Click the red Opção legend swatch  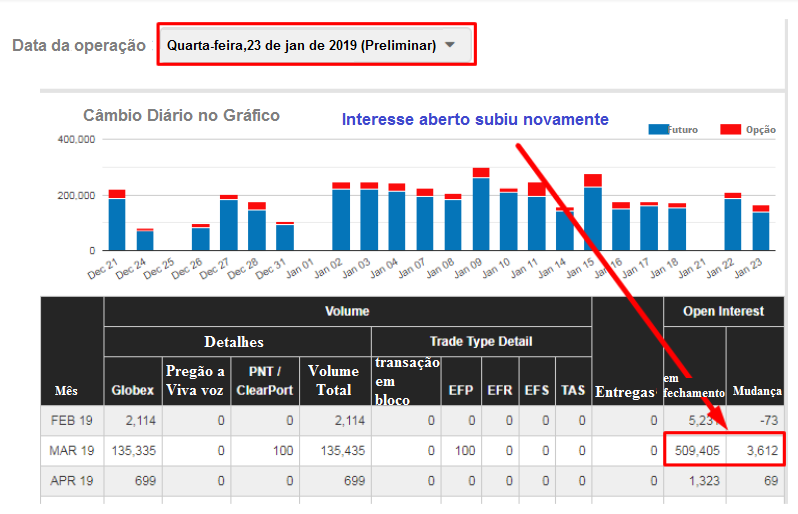730,130
